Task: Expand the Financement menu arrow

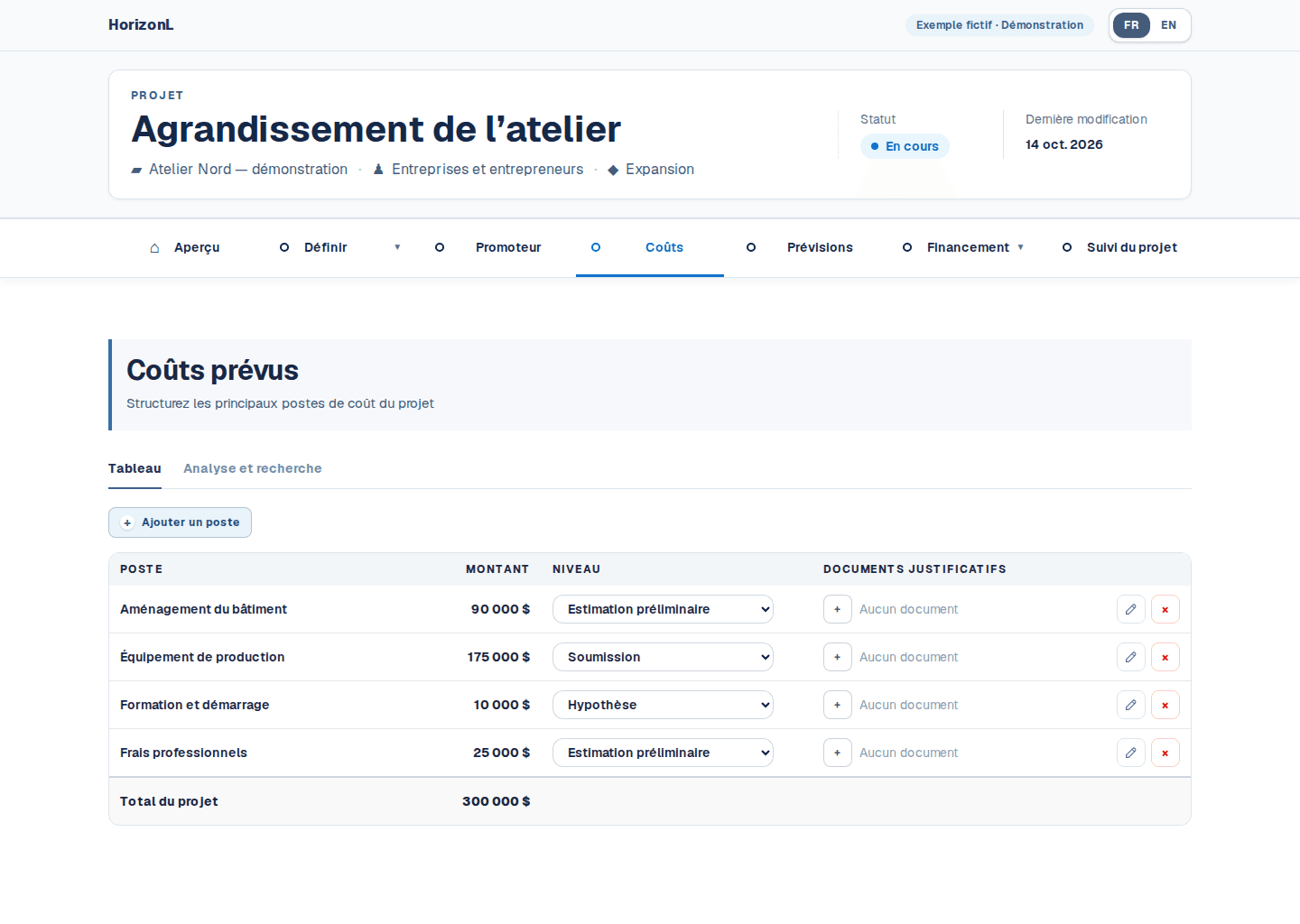Action: tap(1021, 247)
